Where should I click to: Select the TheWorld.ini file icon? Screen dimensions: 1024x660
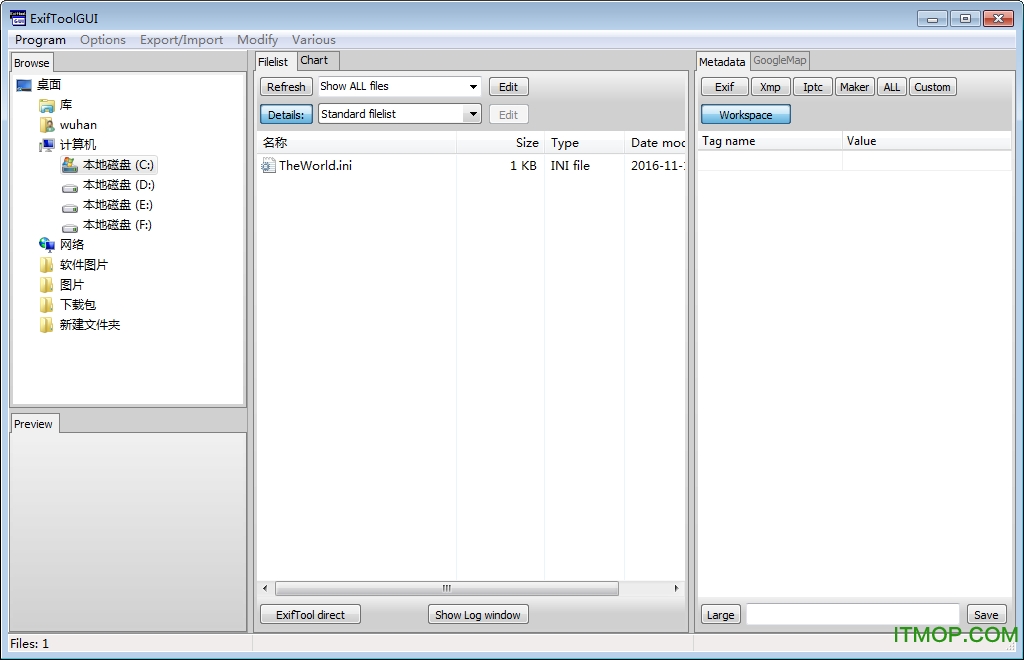[x=268, y=166]
